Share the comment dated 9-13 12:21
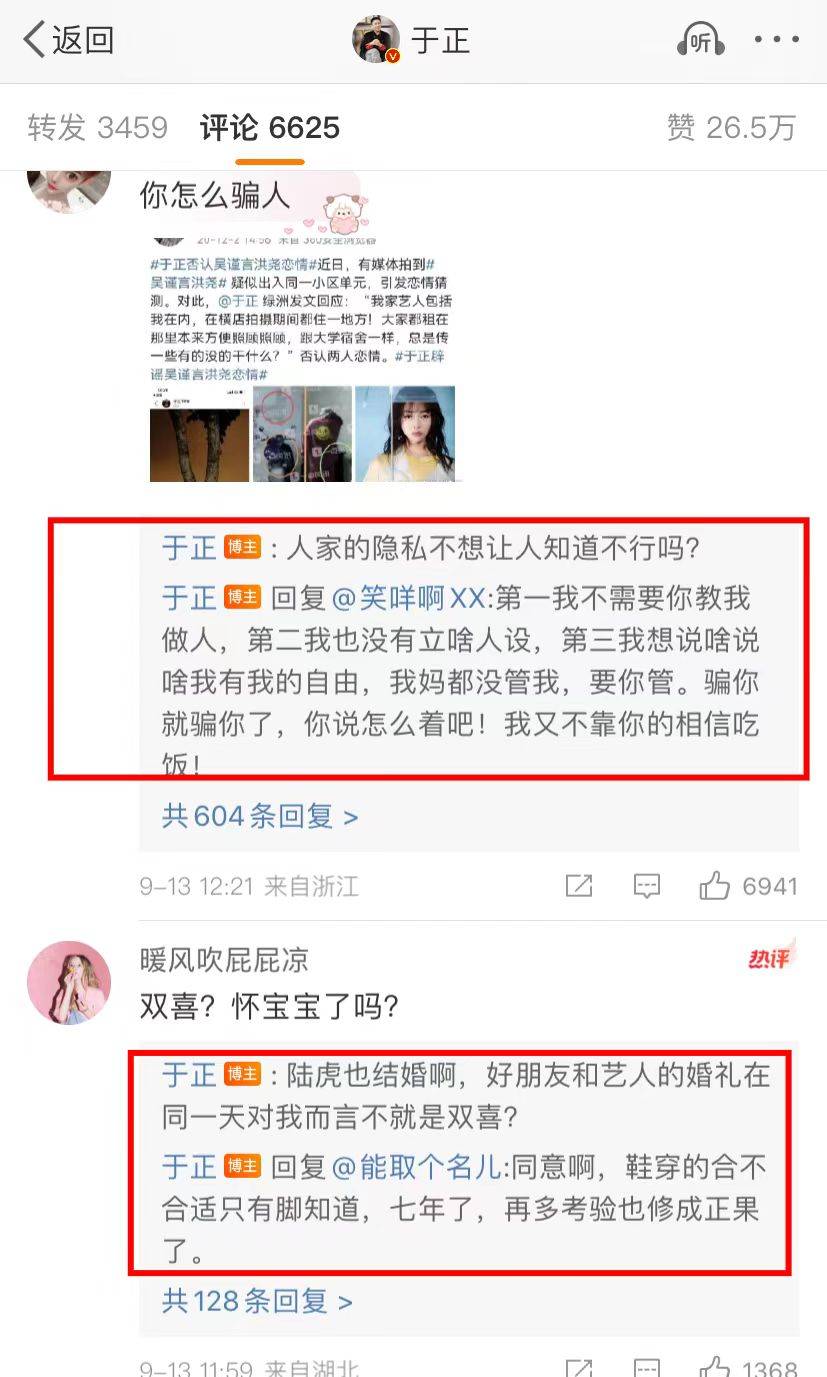 pyautogui.click(x=579, y=885)
